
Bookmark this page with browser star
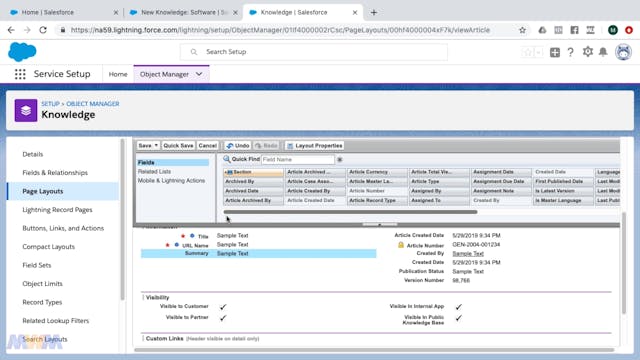coord(522,30)
